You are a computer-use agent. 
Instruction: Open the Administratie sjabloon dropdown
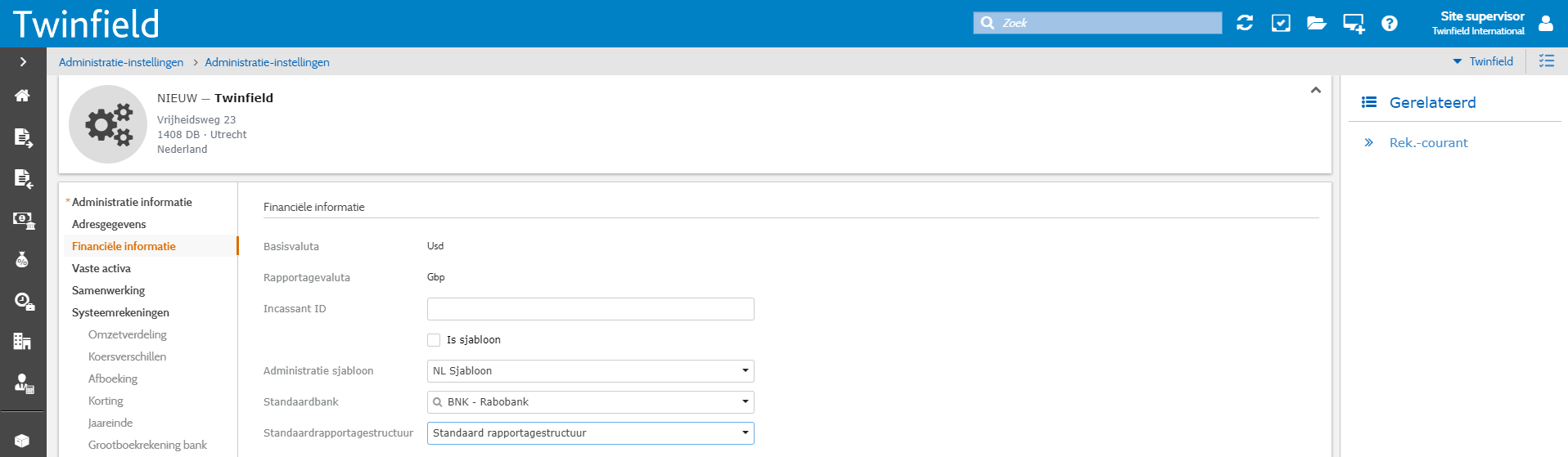pos(590,371)
